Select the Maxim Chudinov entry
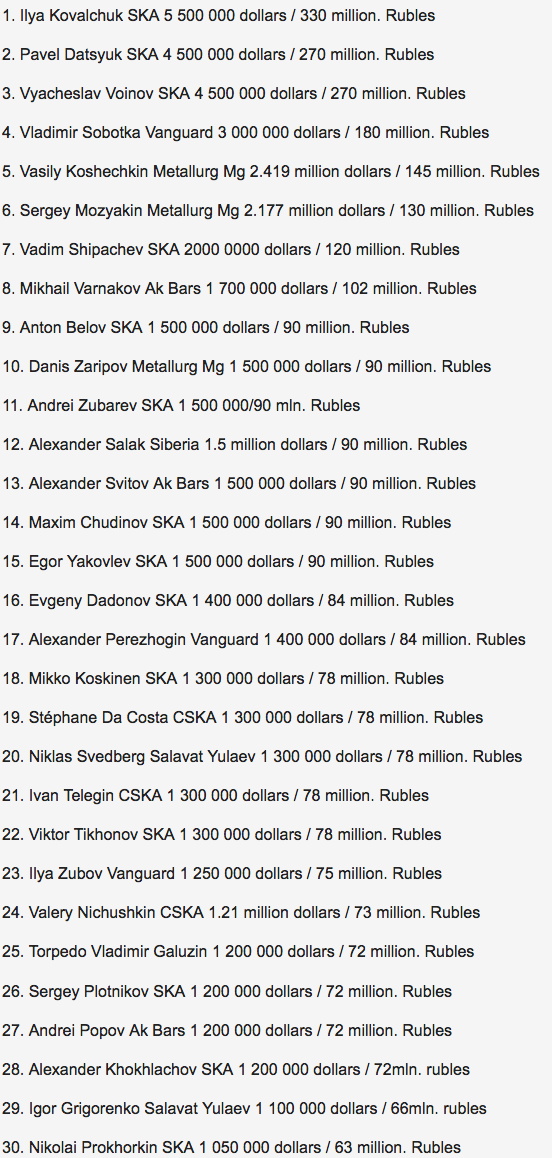The width and height of the screenshot is (552, 1158). (227, 523)
